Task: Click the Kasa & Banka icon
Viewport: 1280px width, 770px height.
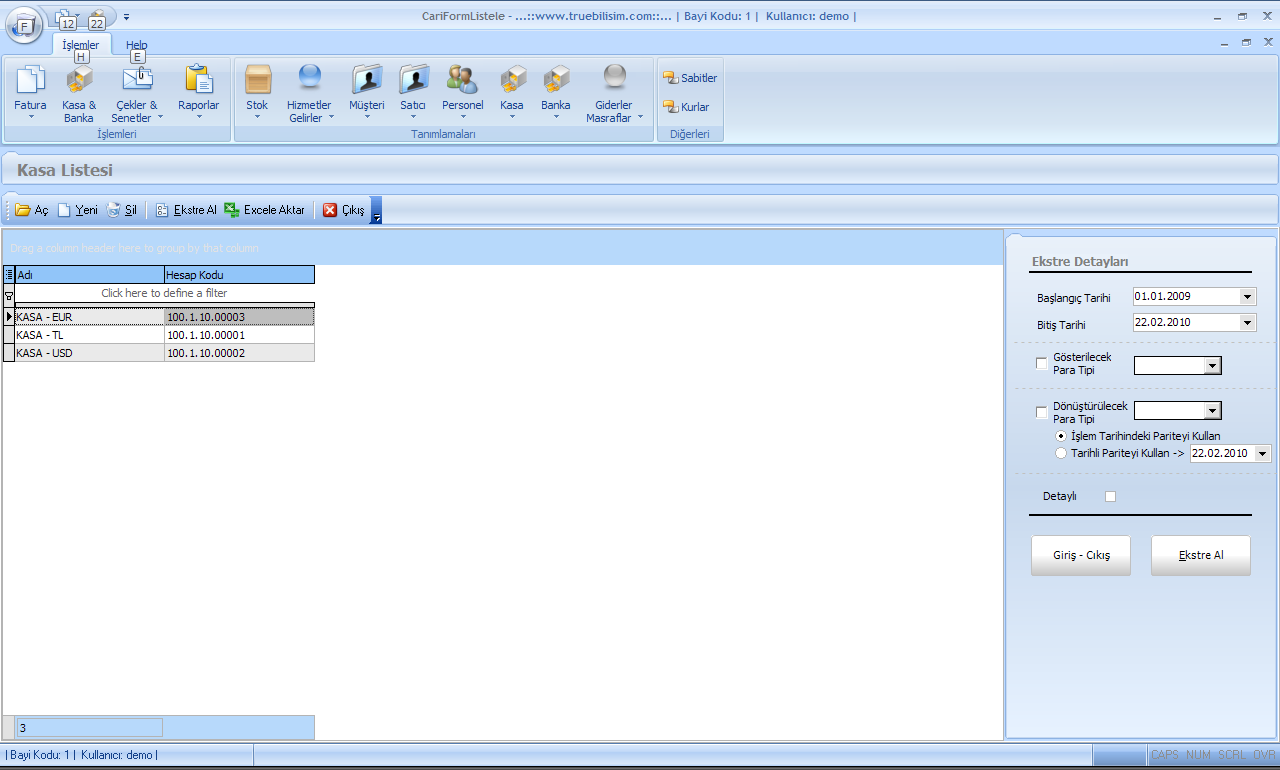Action: [x=78, y=82]
